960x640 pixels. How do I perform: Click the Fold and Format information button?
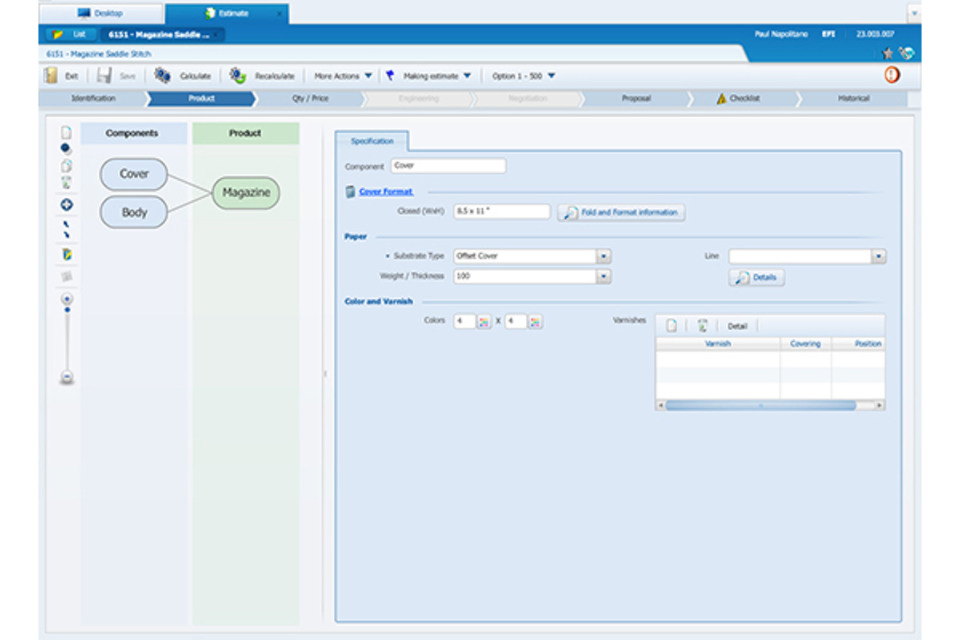click(621, 212)
